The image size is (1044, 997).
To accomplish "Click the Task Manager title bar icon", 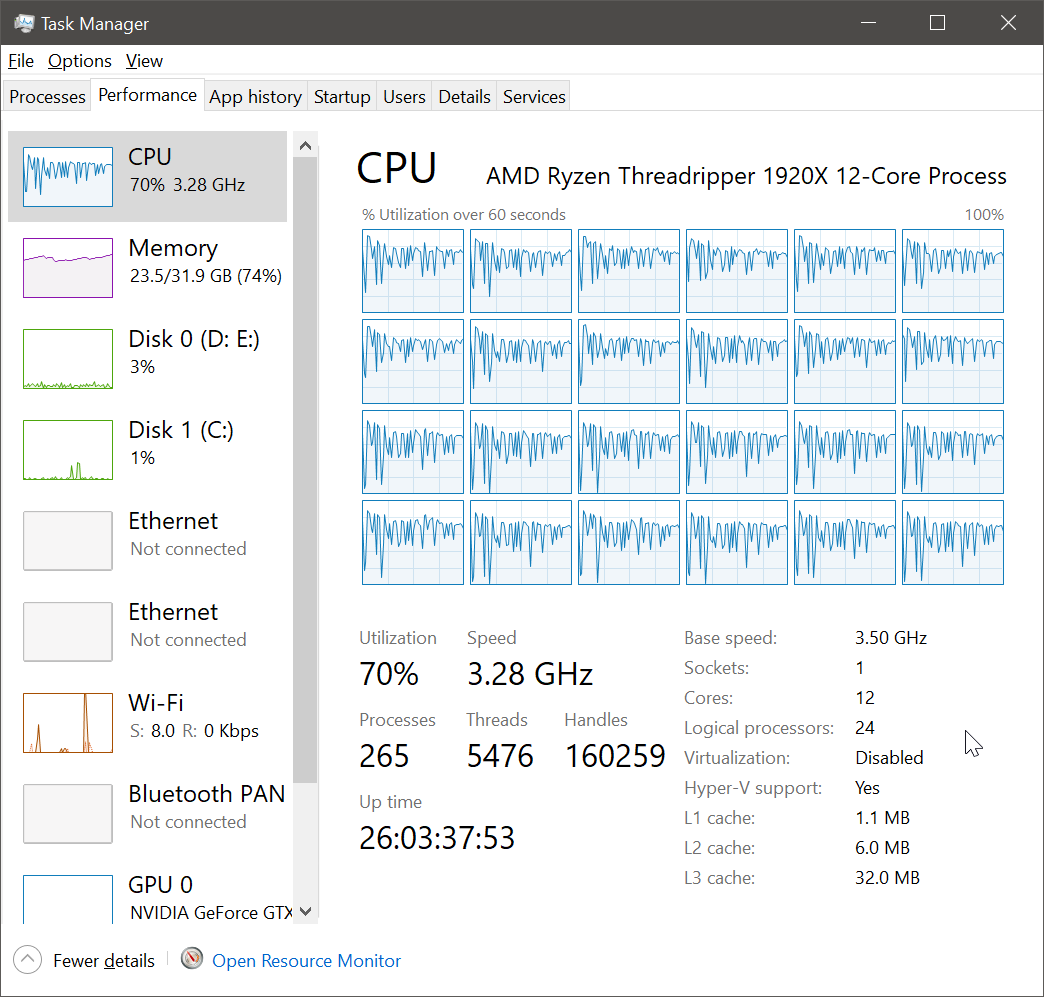I will pyautogui.click(x=24, y=22).
